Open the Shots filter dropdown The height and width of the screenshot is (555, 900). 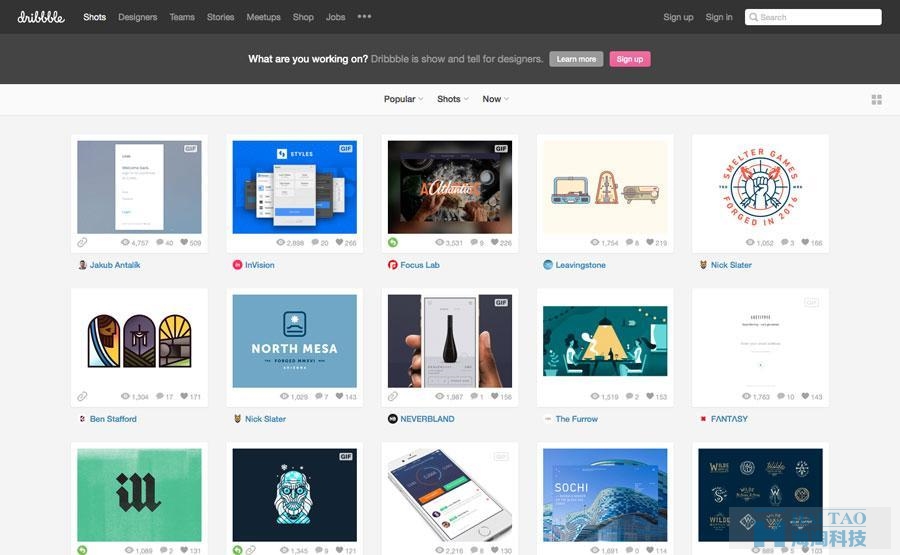tap(452, 99)
